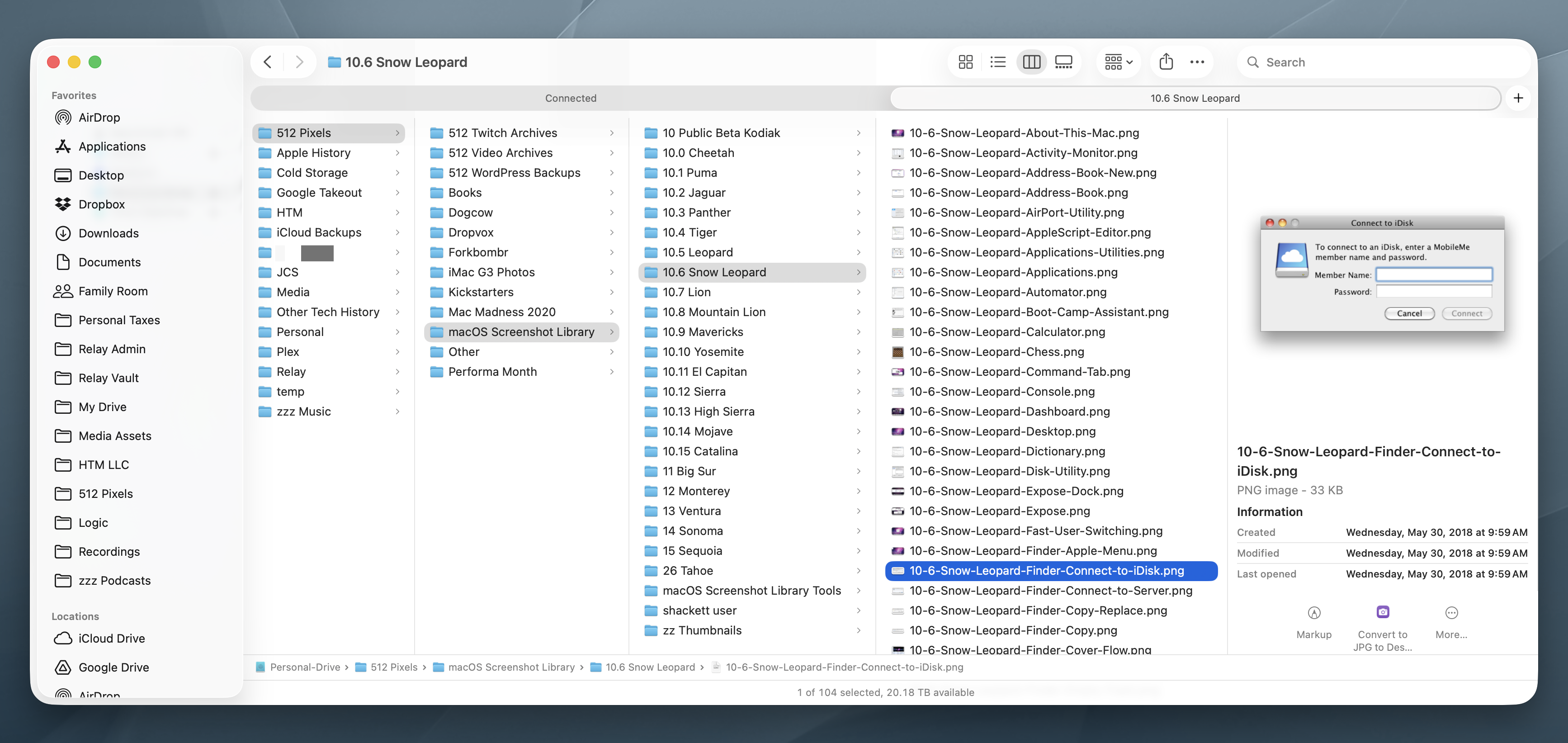Toggle column view button in toolbar
Viewport: 1568px width, 743px height.
[x=1031, y=62]
